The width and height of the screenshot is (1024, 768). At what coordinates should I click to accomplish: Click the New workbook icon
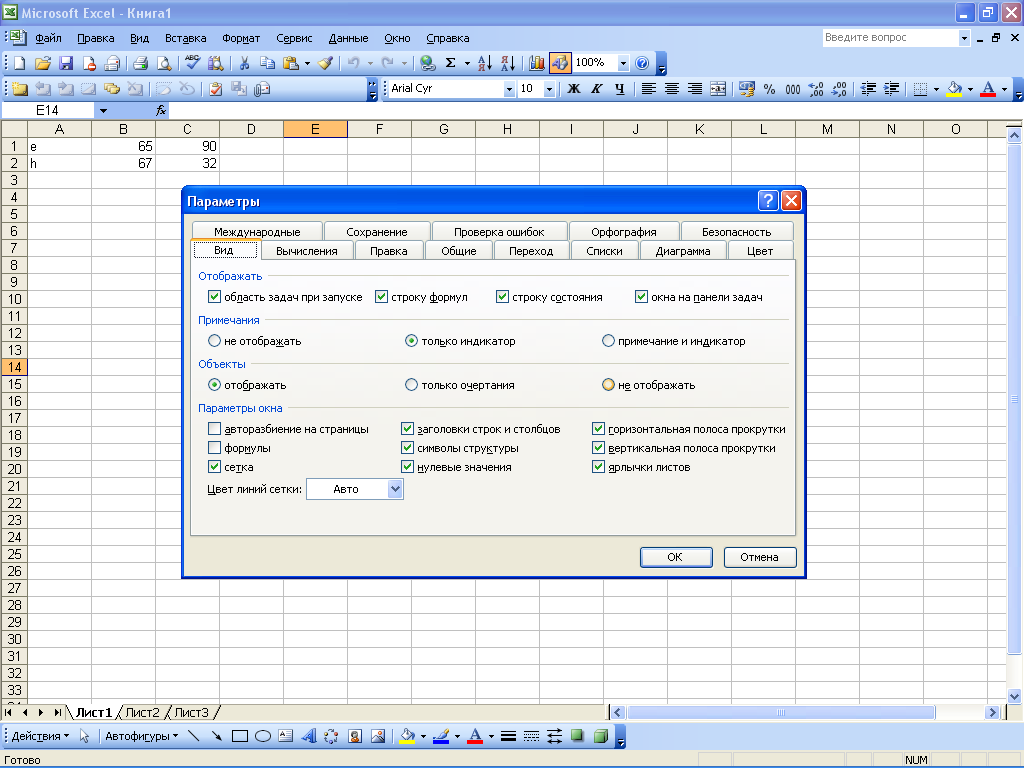pos(20,63)
